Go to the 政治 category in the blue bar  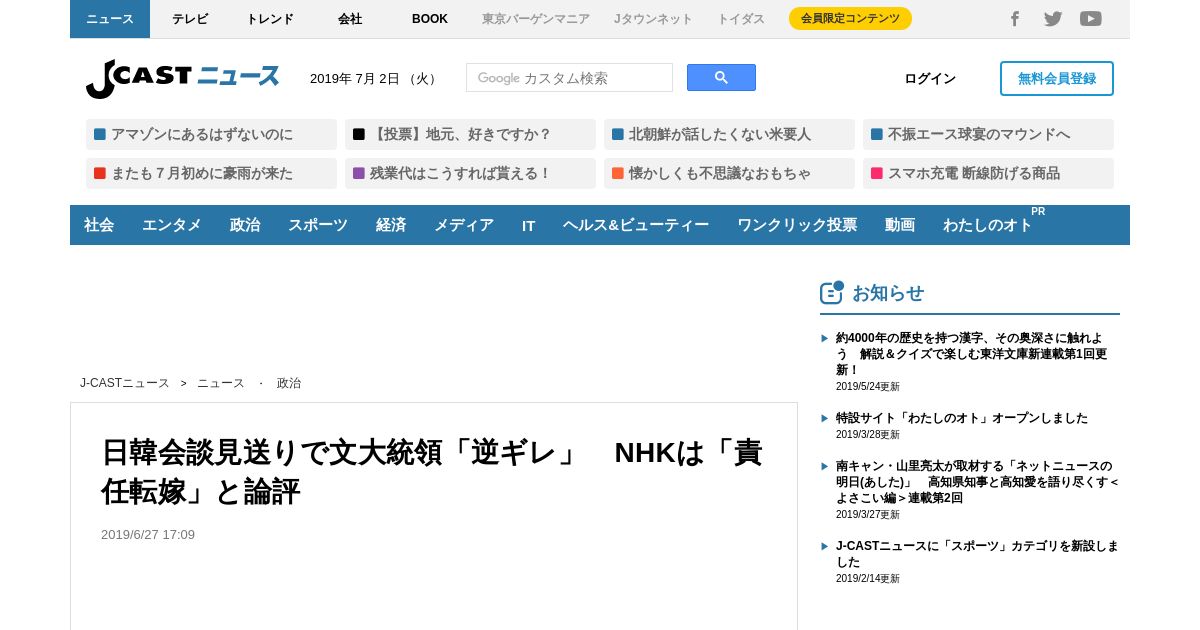(245, 225)
